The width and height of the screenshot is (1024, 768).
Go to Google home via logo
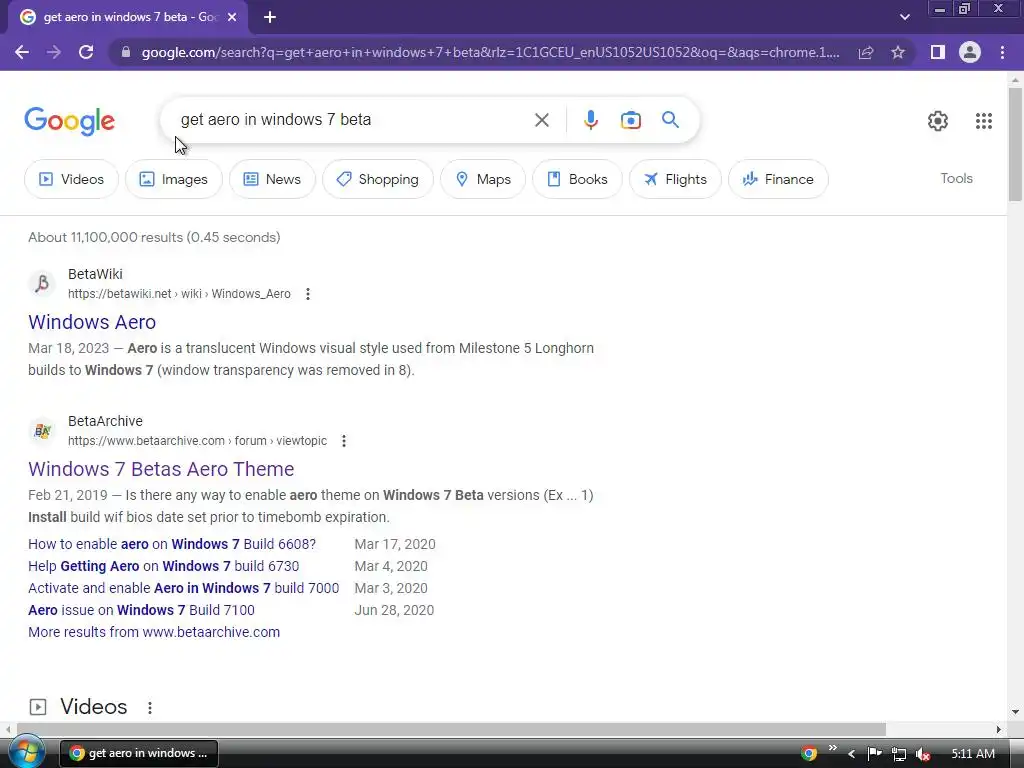tap(69, 121)
